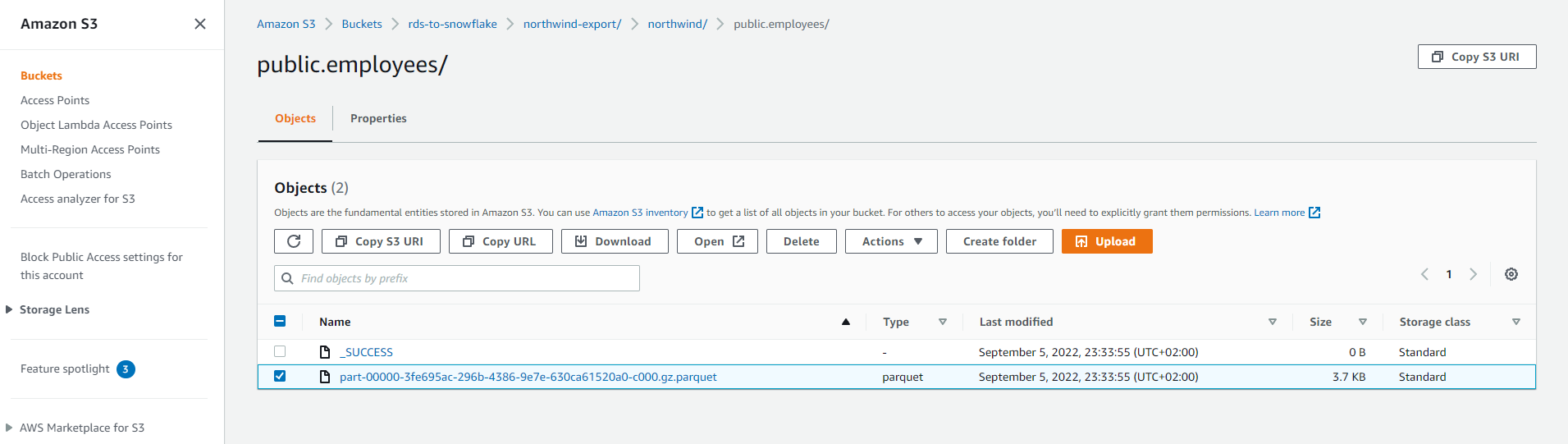Viewport: 1568px width, 444px height.
Task: Click the 3.7 KB size cell
Action: coord(1349,377)
